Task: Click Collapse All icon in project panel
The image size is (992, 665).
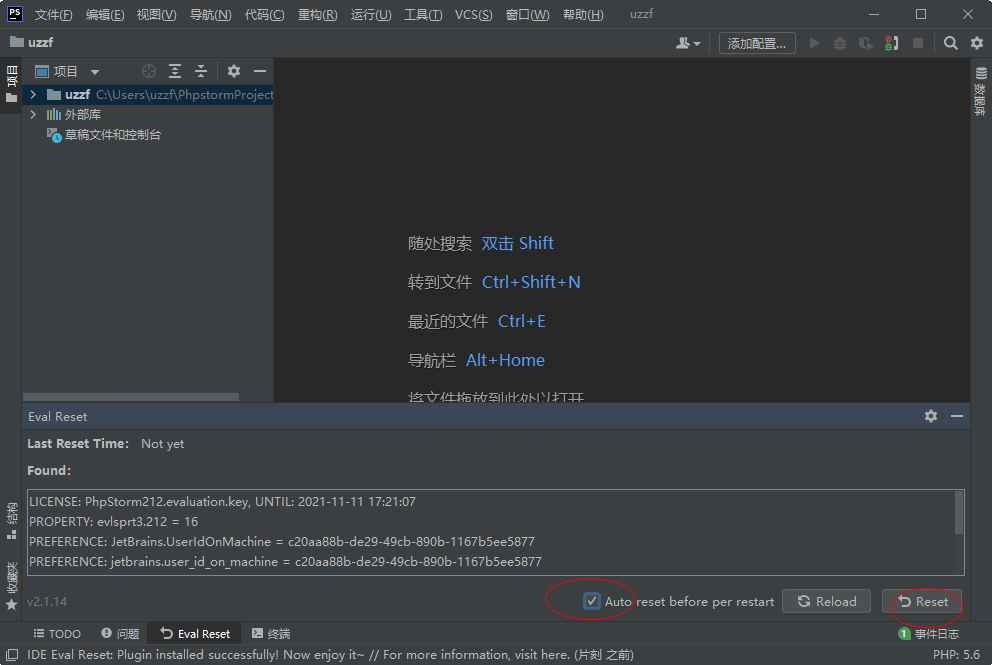Action: [x=201, y=71]
